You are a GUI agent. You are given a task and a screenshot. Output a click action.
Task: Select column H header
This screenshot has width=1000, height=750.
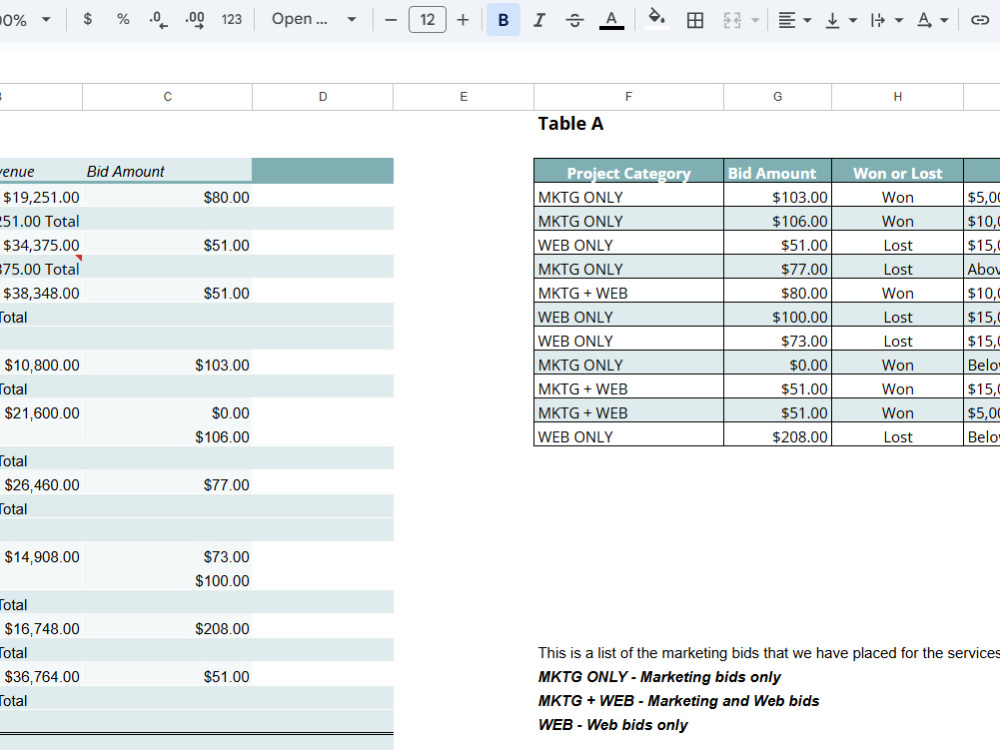pos(897,96)
